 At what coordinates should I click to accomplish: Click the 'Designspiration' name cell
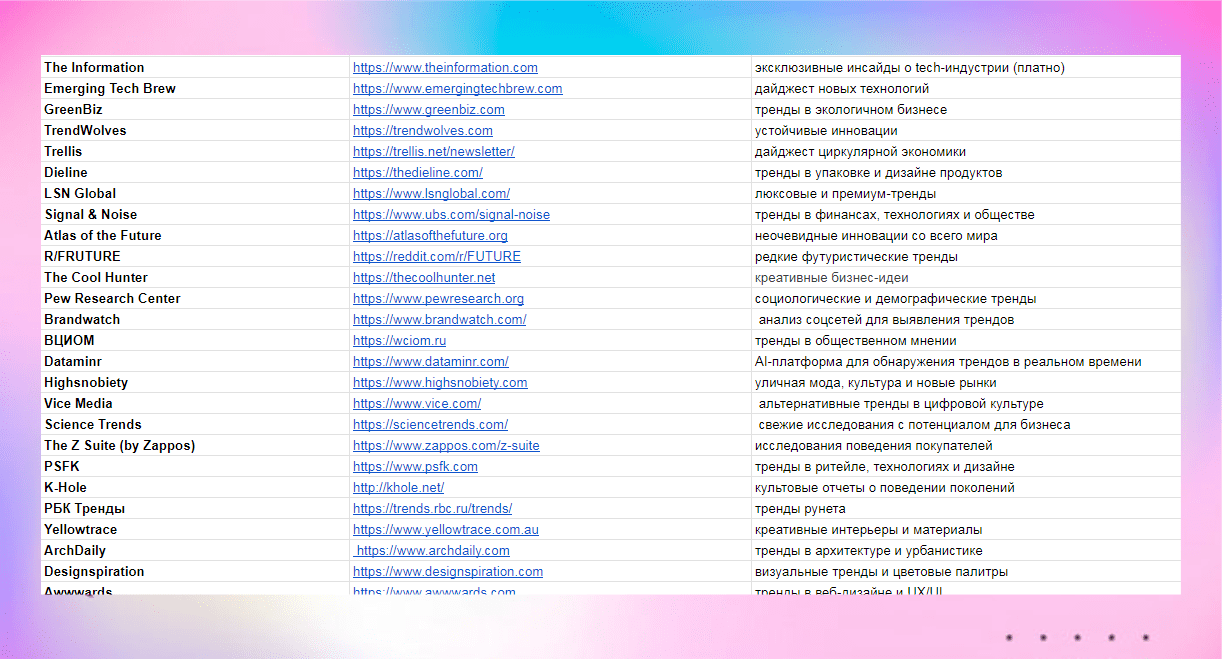click(x=195, y=572)
